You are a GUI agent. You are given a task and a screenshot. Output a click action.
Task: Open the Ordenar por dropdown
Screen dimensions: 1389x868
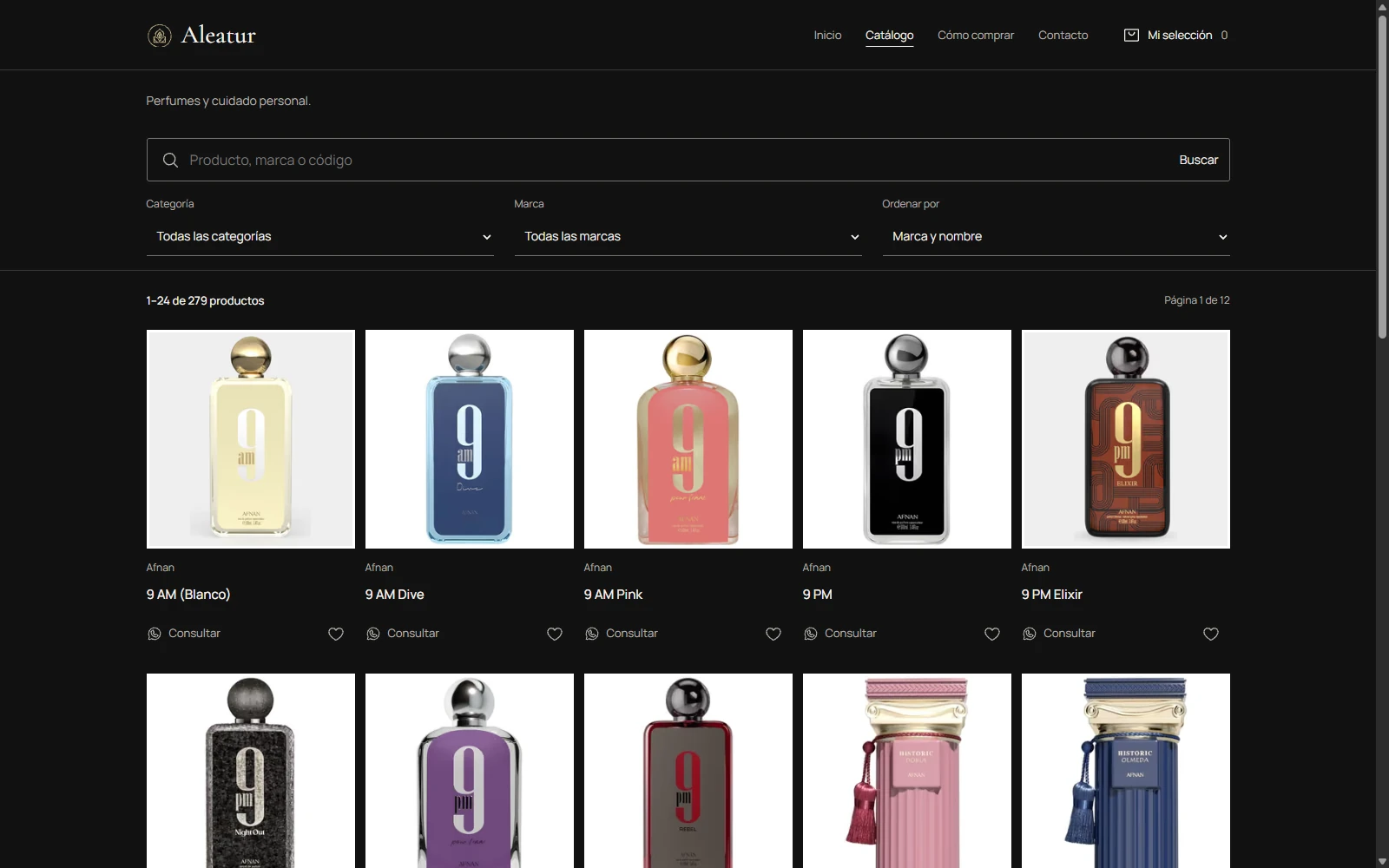click(x=1057, y=237)
